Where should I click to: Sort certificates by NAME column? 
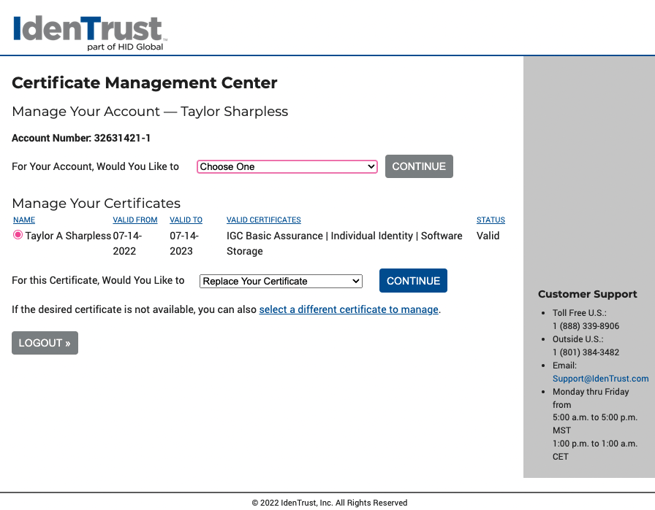click(24, 220)
